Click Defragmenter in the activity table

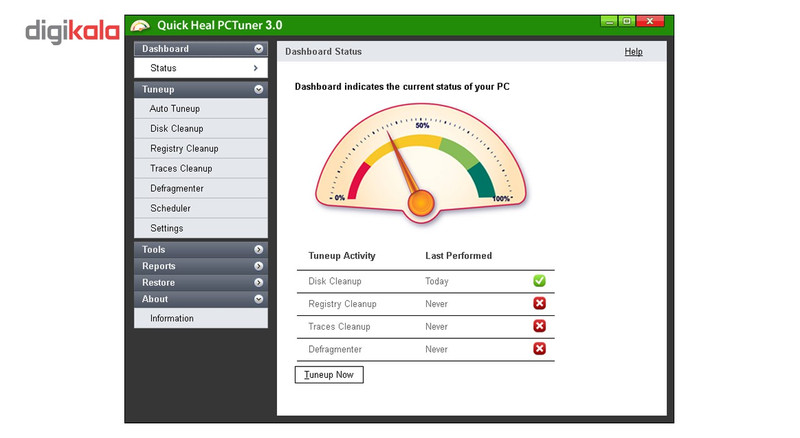[x=335, y=349]
